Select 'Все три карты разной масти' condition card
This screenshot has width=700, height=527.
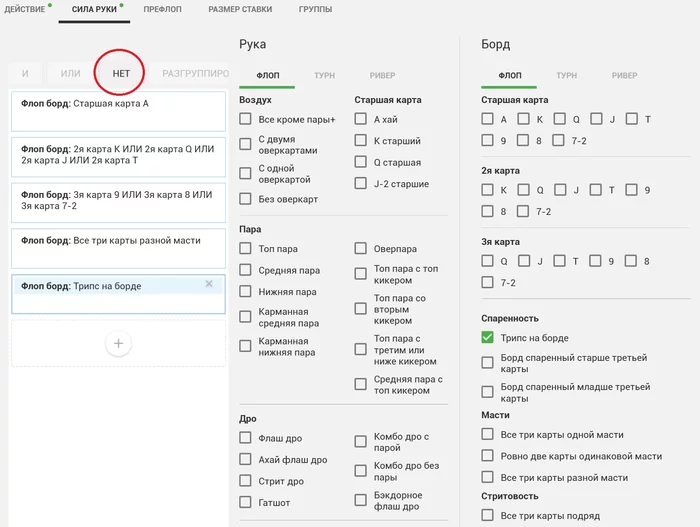click(118, 248)
